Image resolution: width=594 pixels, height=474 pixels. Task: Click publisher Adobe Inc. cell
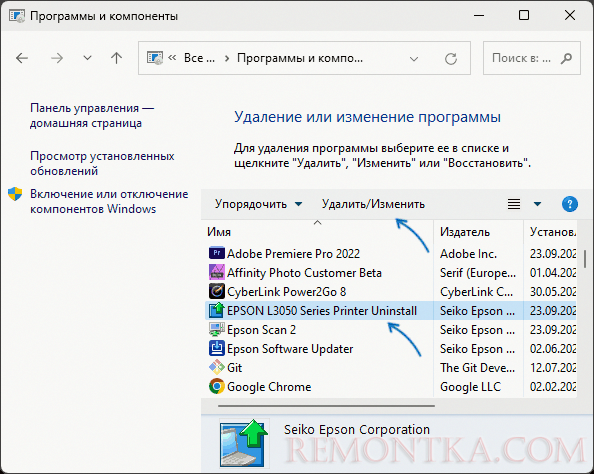tap(468, 253)
